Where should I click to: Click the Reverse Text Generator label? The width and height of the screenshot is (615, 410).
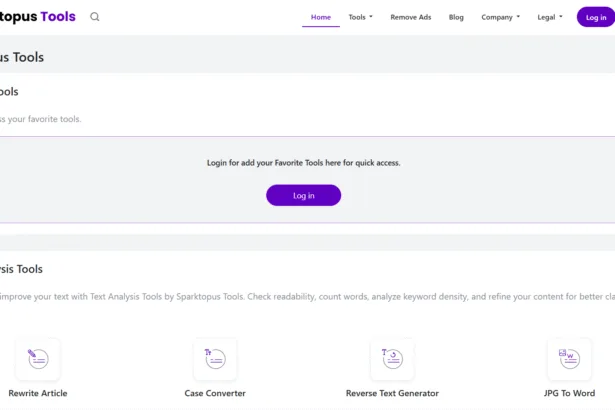392,393
